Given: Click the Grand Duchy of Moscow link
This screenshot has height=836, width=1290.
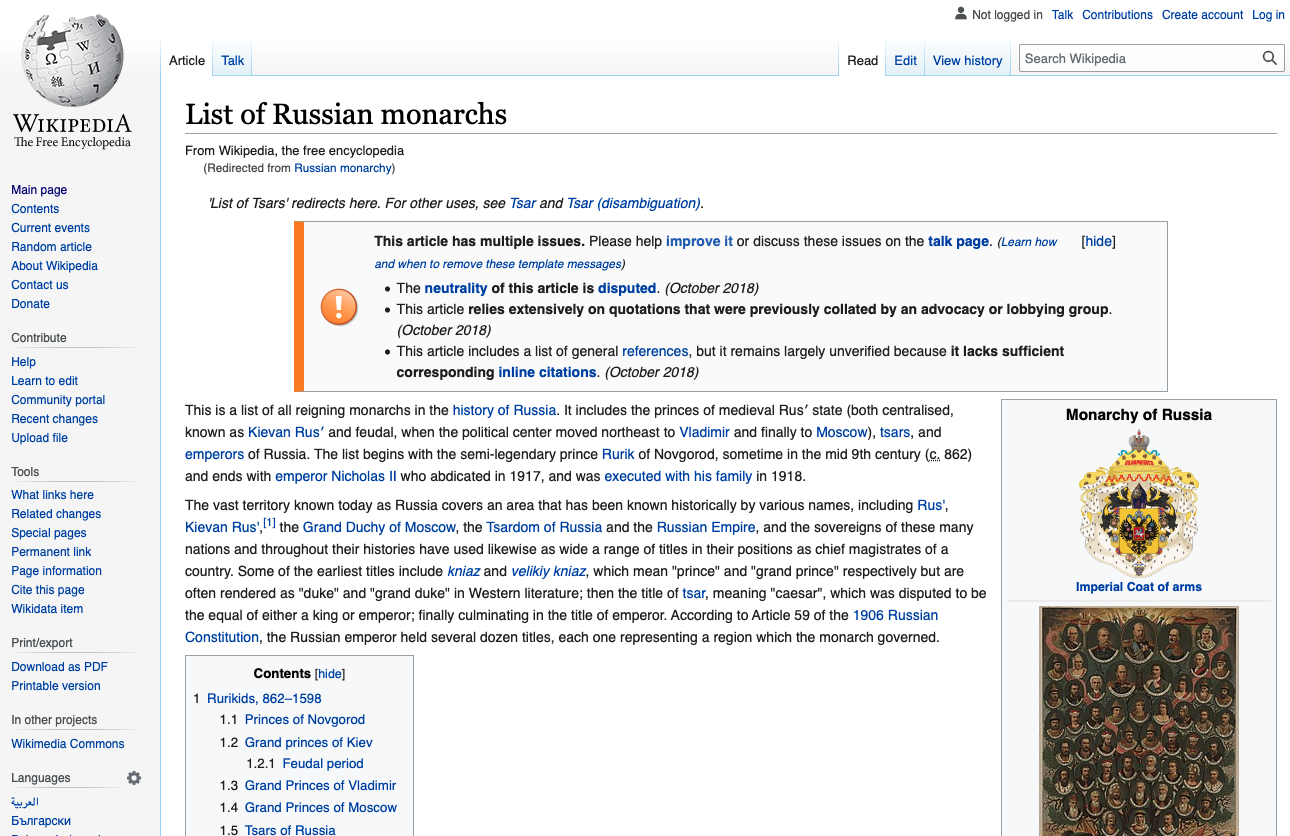Looking at the screenshot, I should click(379, 527).
